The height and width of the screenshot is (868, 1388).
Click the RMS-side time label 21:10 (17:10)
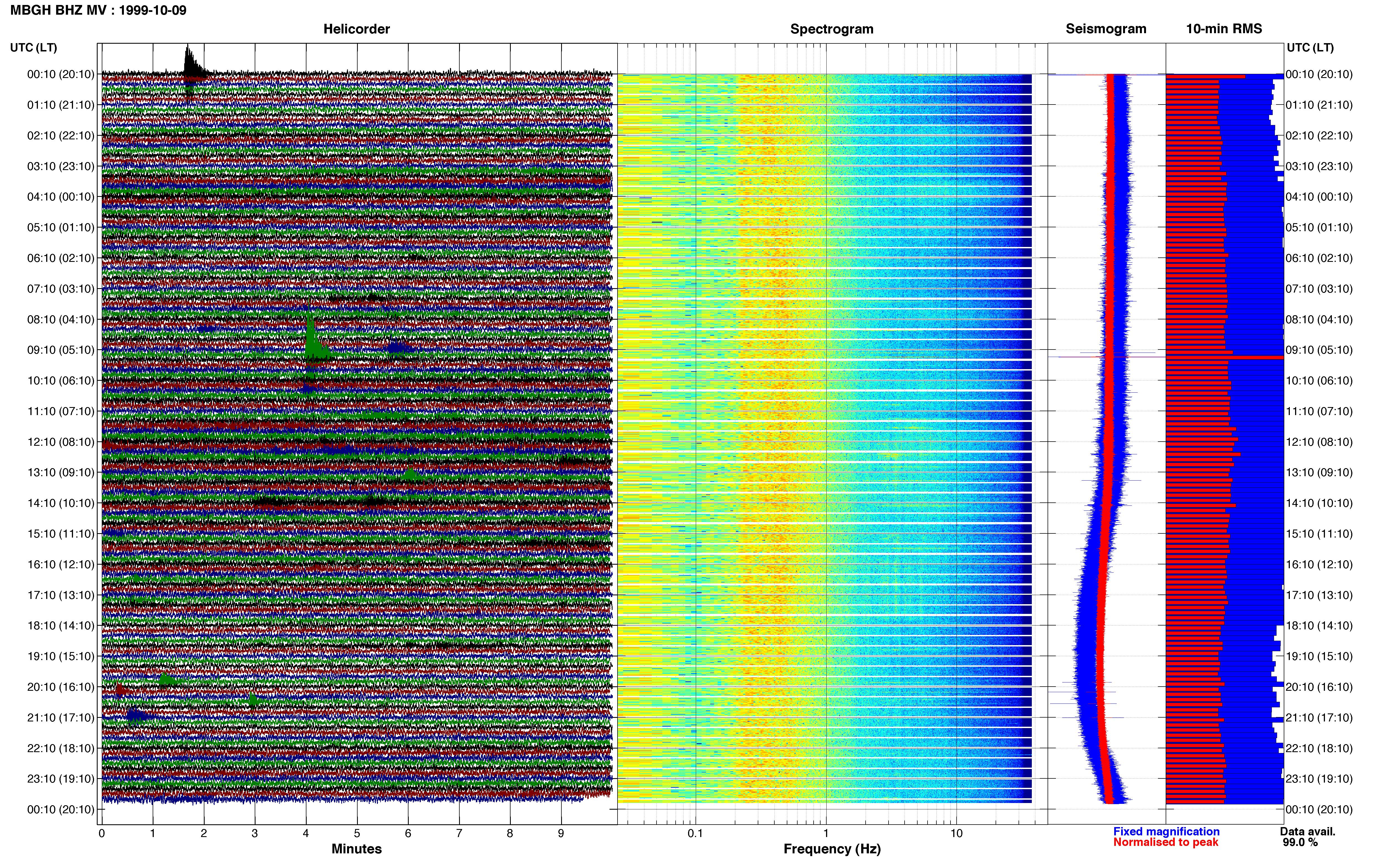pyautogui.click(x=1319, y=718)
